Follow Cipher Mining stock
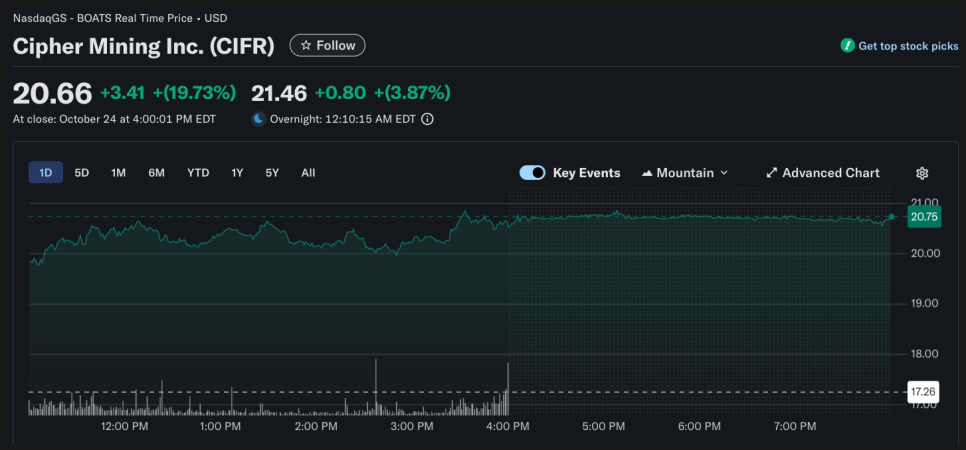This screenshot has height=450, width=966. click(x=328, y=46)
